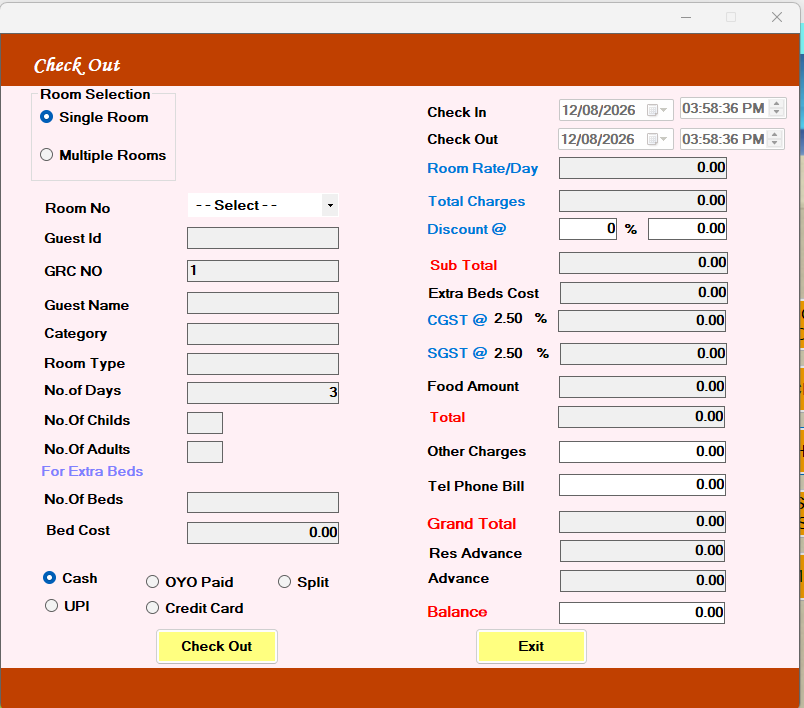Click the Total value field
The image size is (804, 708).
click(x=641, y=417)
